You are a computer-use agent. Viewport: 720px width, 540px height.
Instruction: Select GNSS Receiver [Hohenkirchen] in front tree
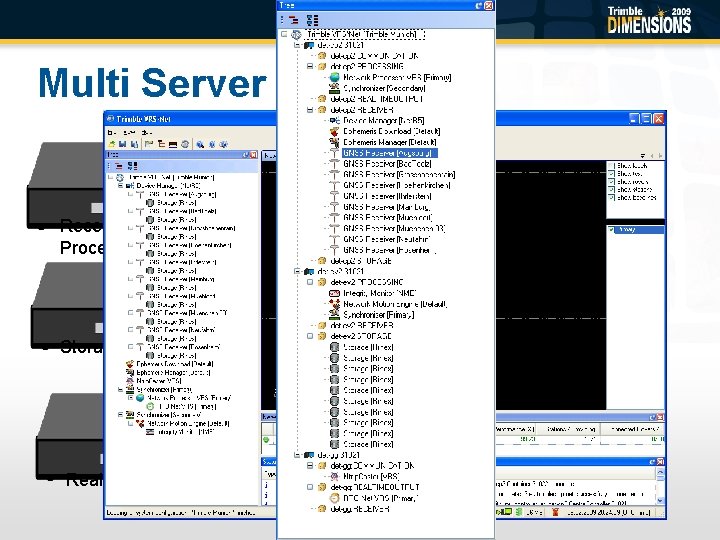397,185
